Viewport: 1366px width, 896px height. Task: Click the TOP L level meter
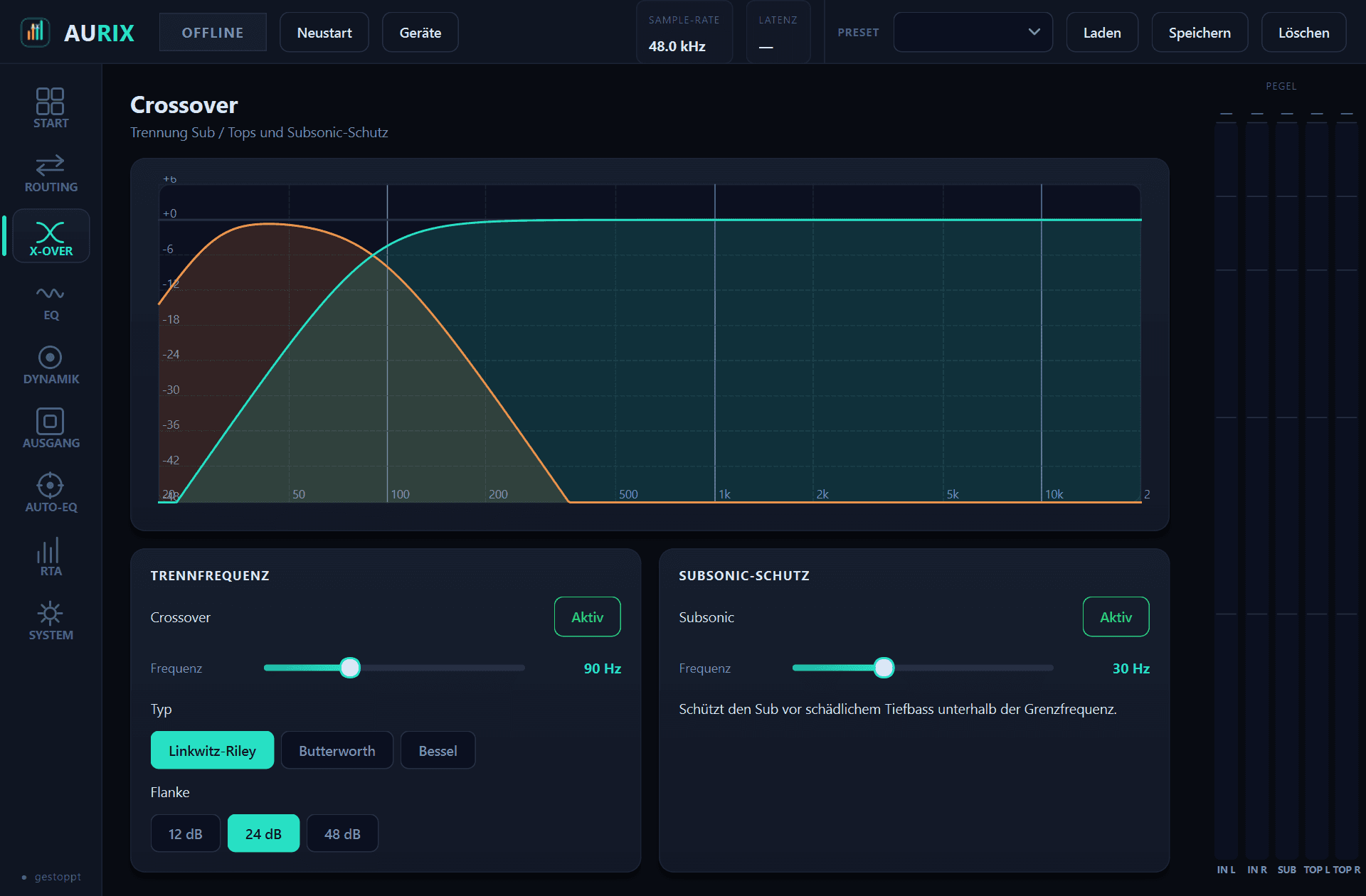[x=1317, y=489]
